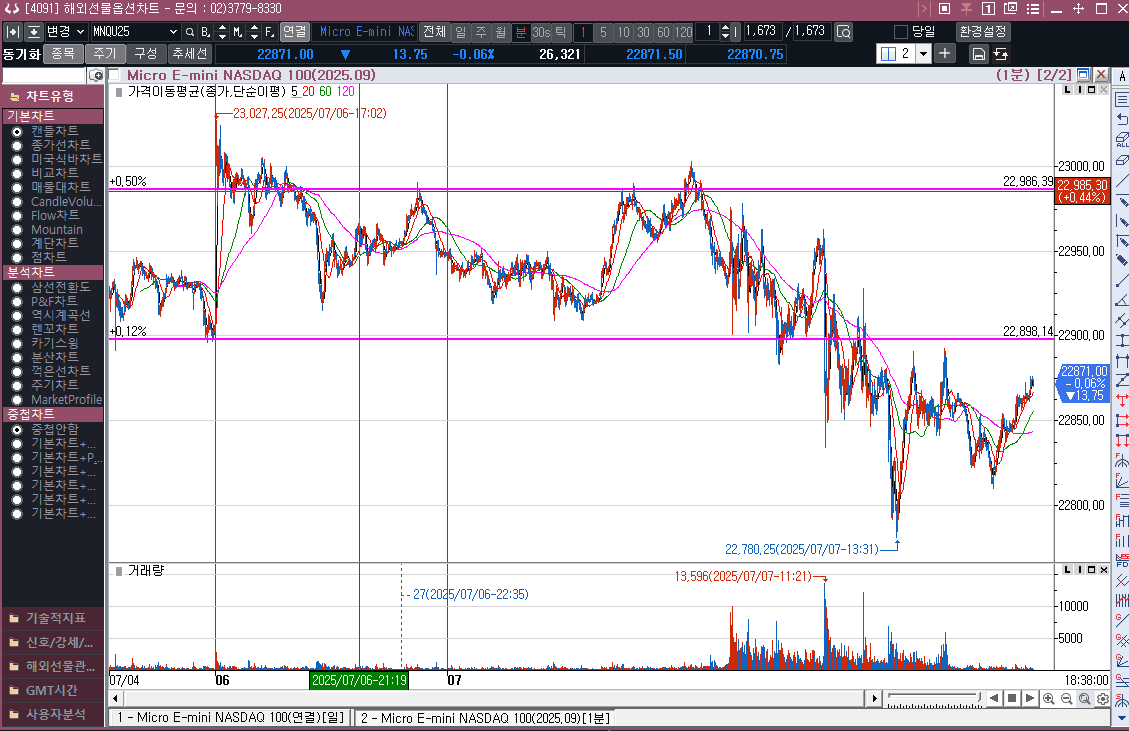Click the symbol search magnifier icon
This screenshot has width=1129, height=731.
click(189, 32)
